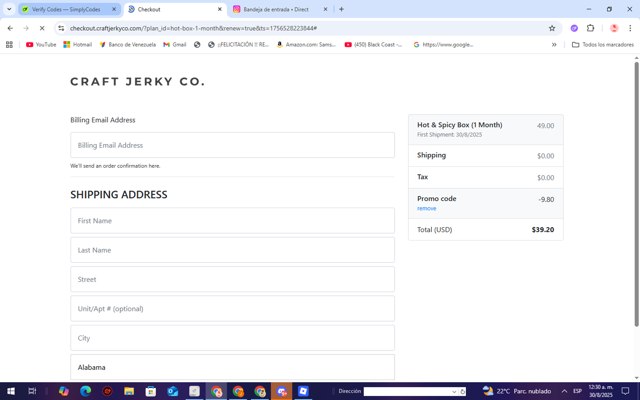
Task: Open the Extensions puzzle icon
Action: [x=590, y=28]
